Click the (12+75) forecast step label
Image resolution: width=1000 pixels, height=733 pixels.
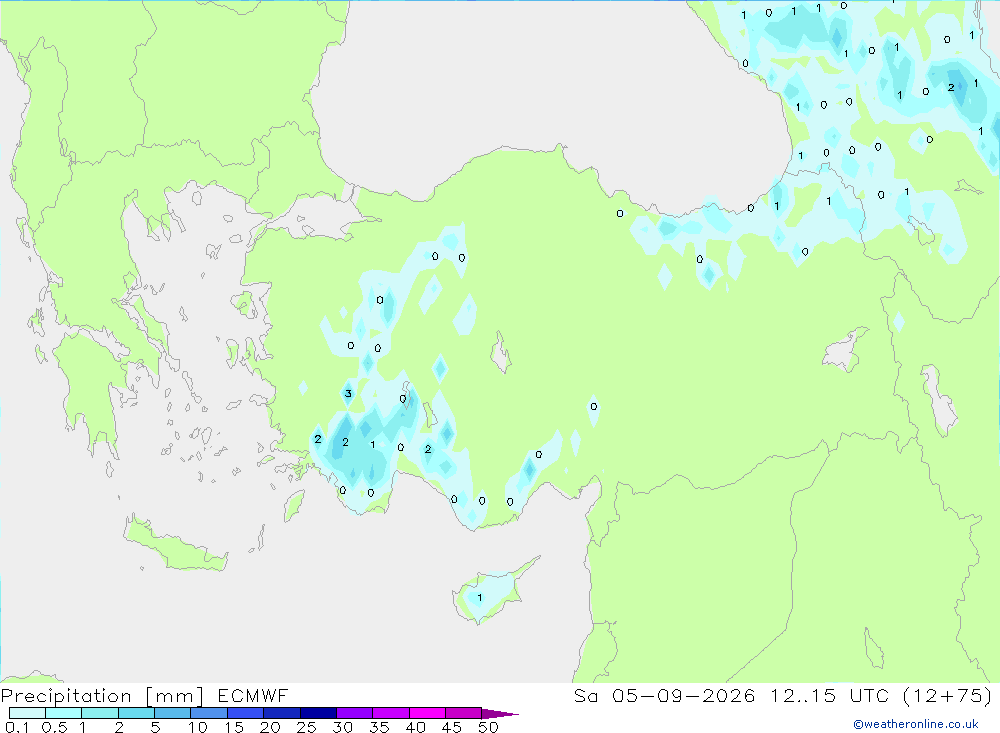(948, 695)
